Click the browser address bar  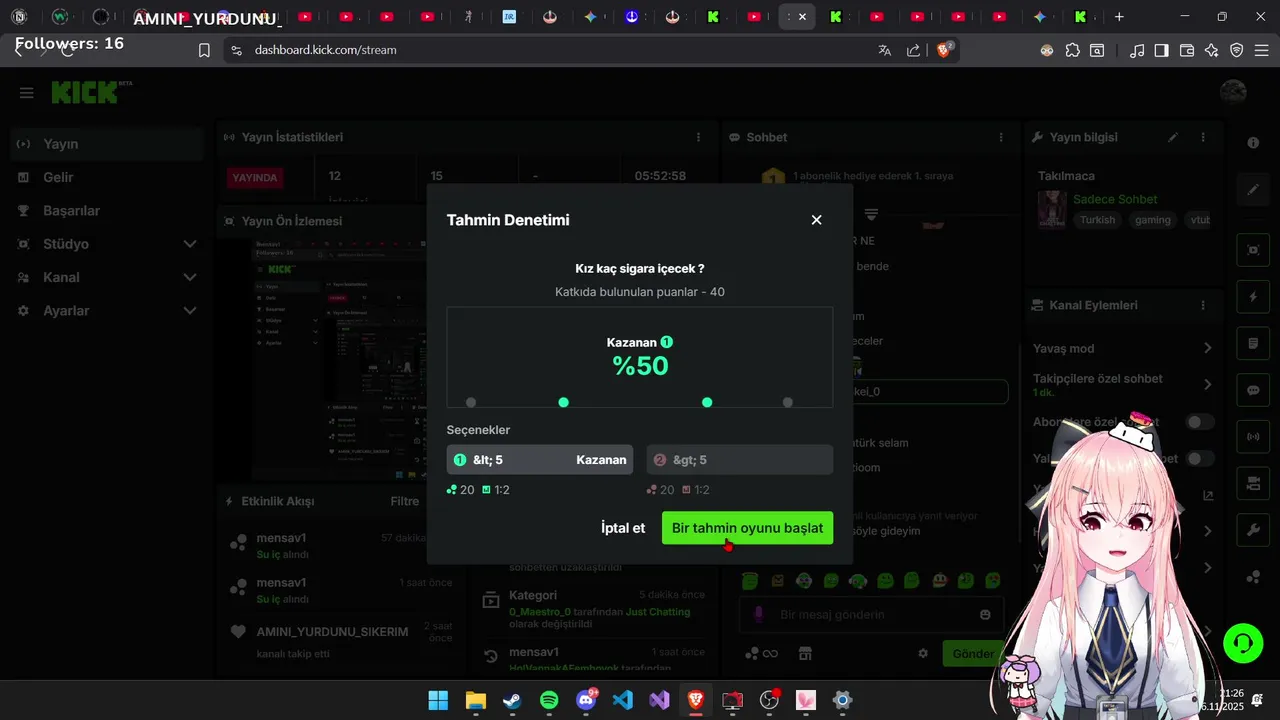point(560,50)
